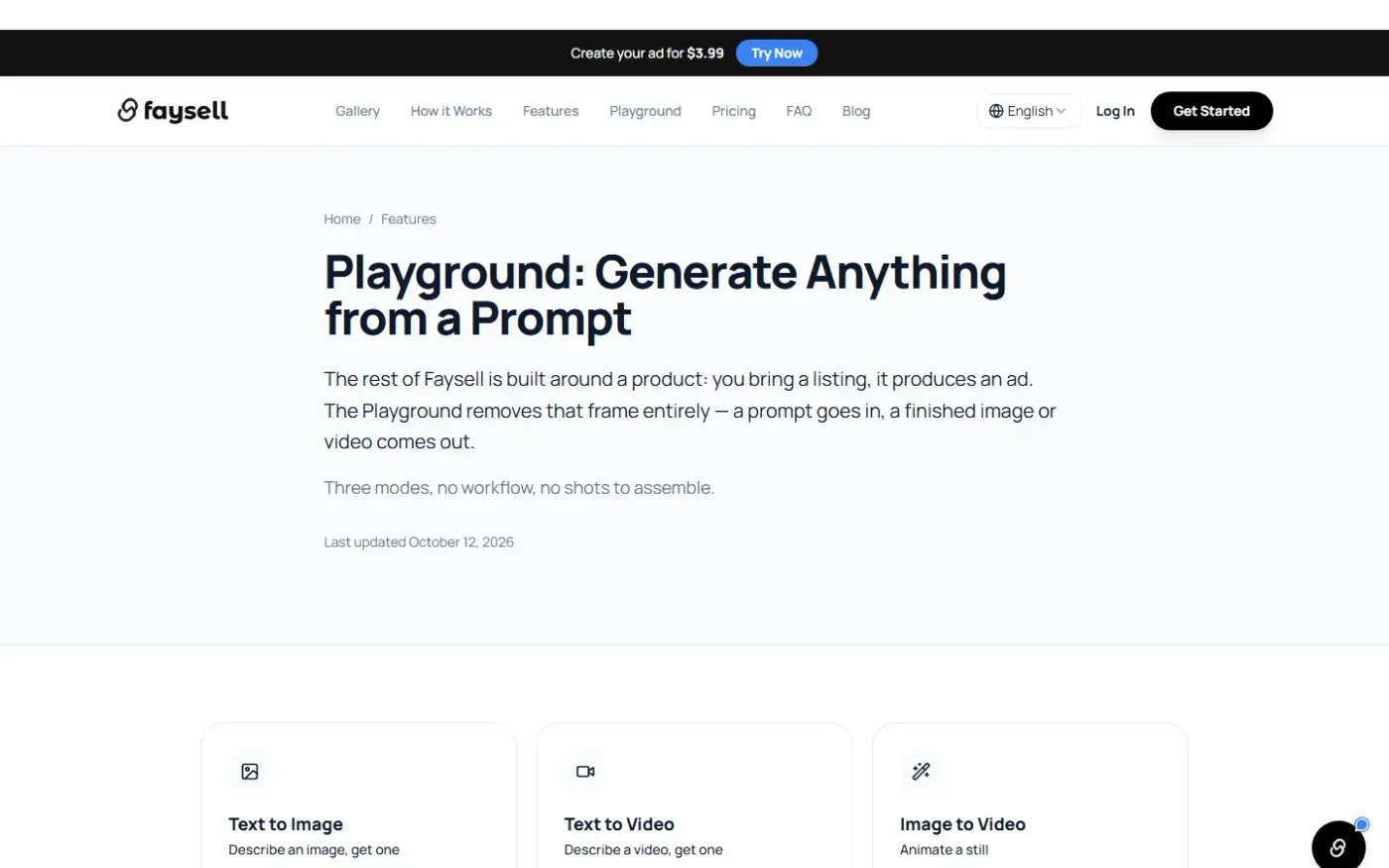1389x868 pixels.
Task: Click "Describe a video, get one" text
Action: 643,850
